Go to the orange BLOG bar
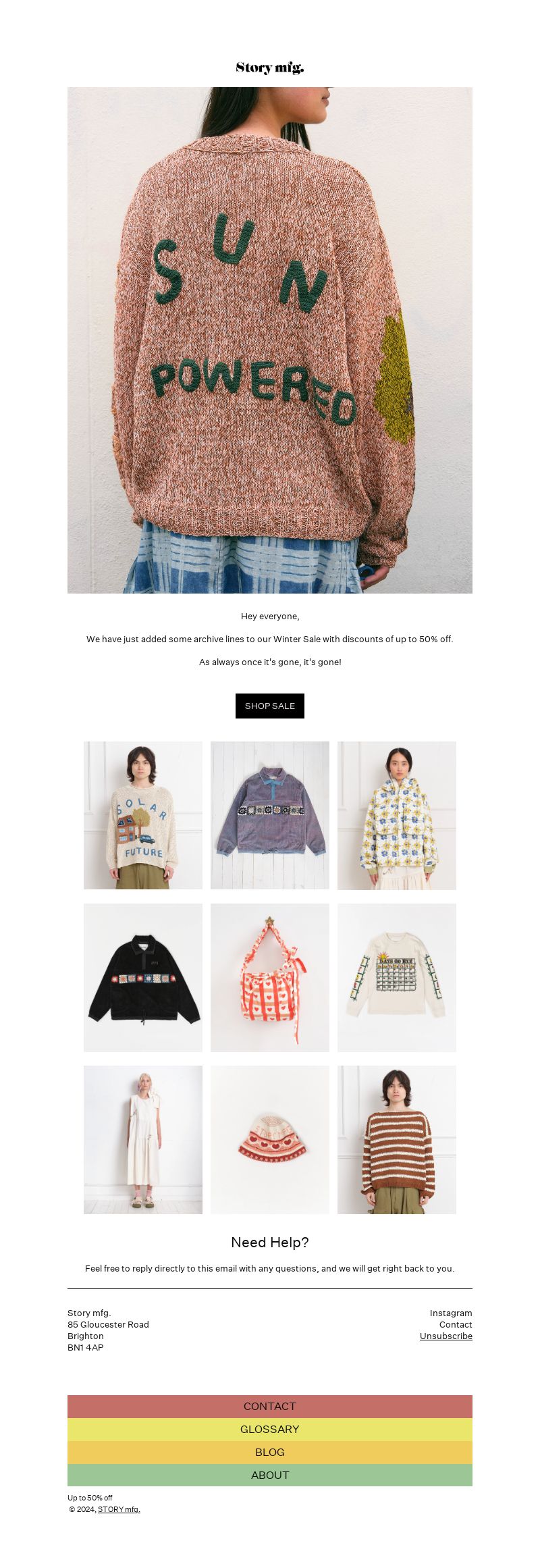The width and height of the screenshot is (540, 1568). pos(270,1453)
